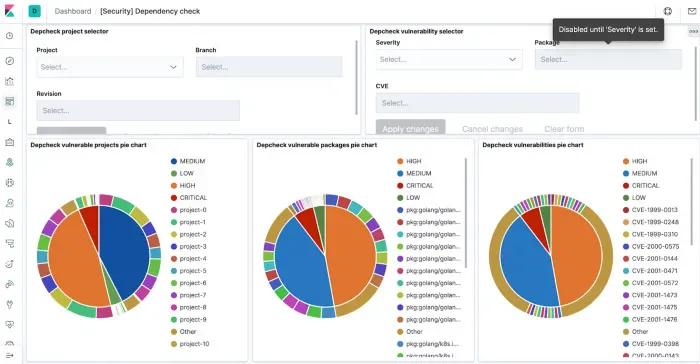
Task: Open the D space avatar menu
Action: 34,11
